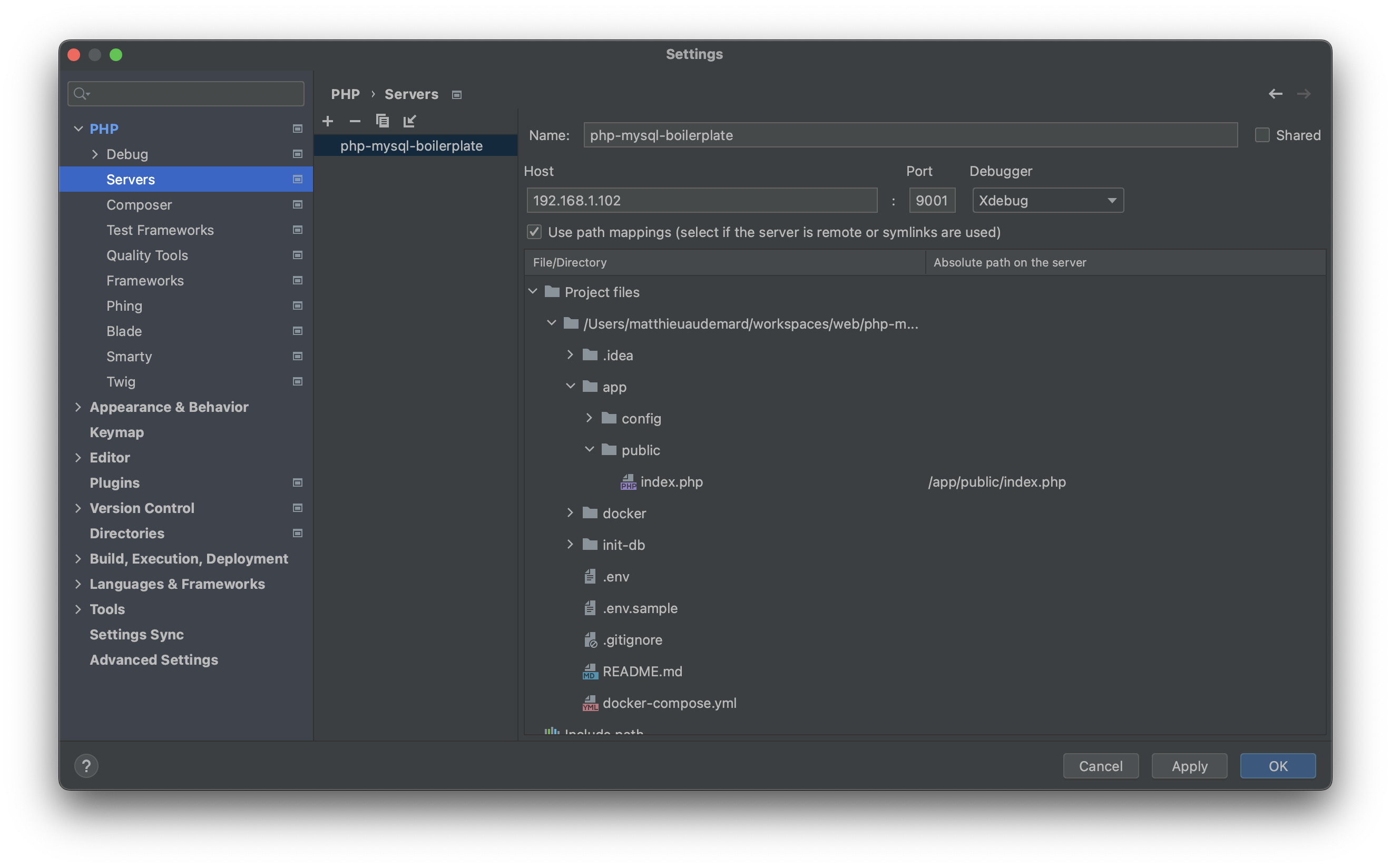Navigate back in settings history
This screenshot has width=1391, height=868.
pos(1276,94)
